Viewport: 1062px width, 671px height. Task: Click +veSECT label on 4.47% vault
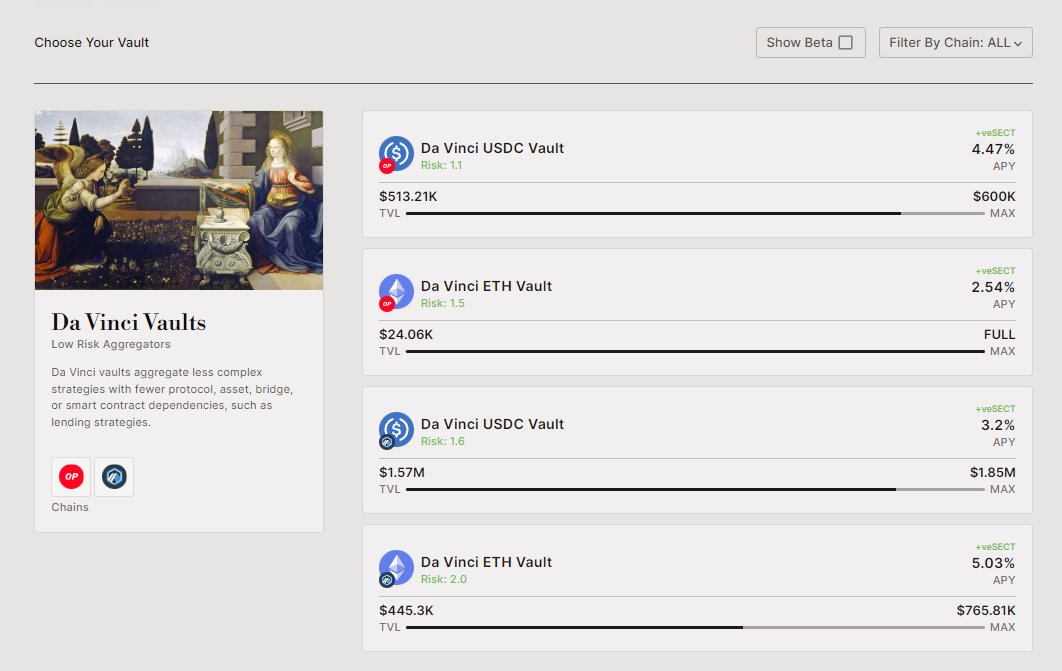[x=995, y=133]
